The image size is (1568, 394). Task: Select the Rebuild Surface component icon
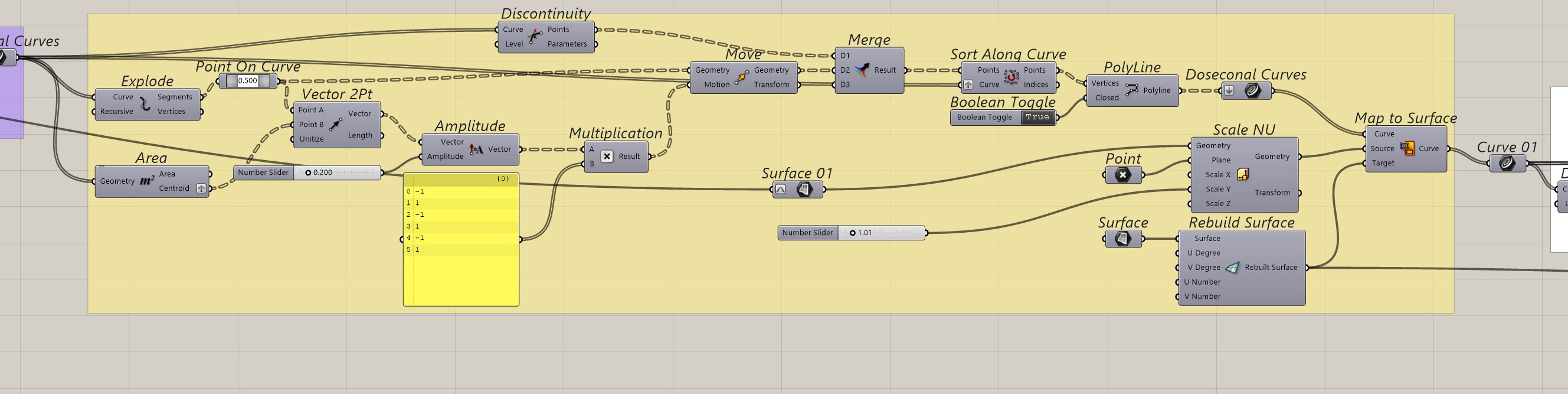coord(1232,268)
